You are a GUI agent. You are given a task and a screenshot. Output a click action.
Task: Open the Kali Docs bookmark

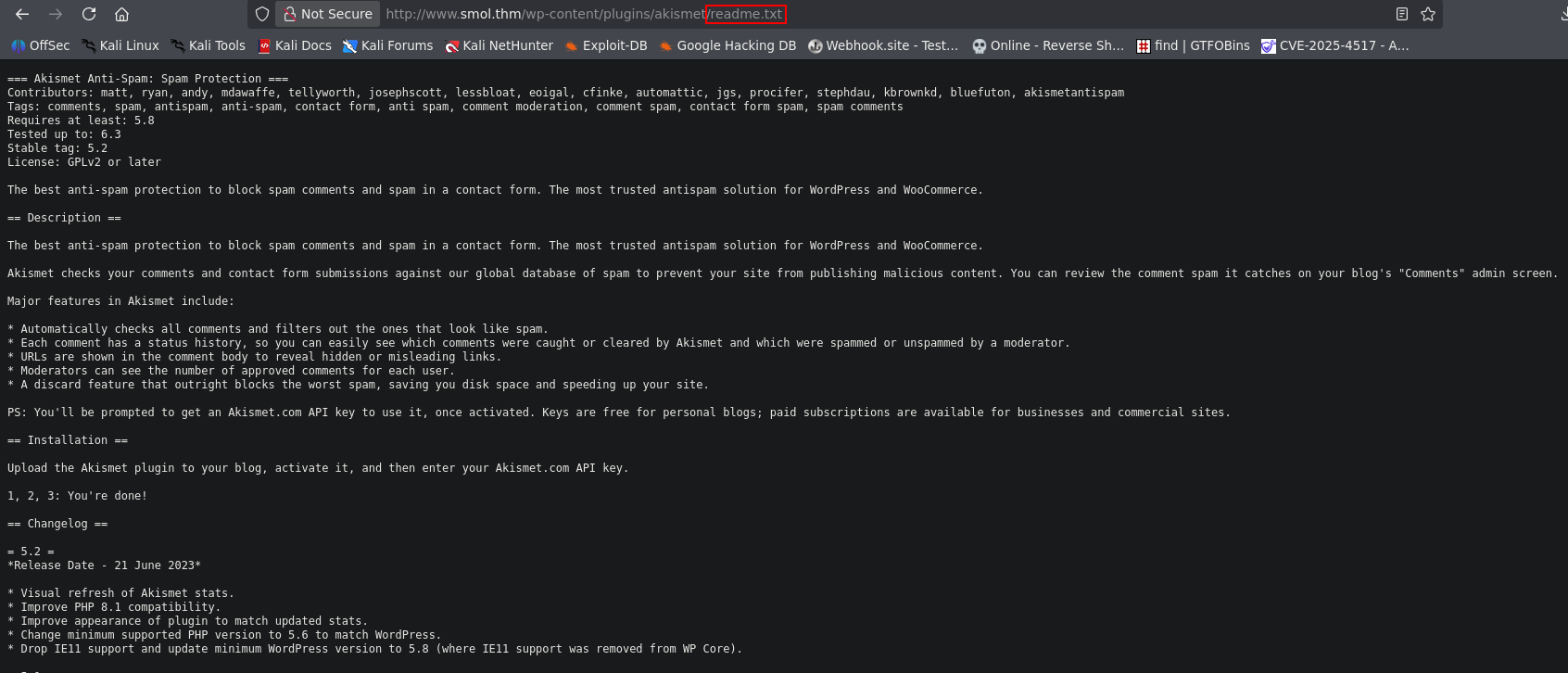295,45
